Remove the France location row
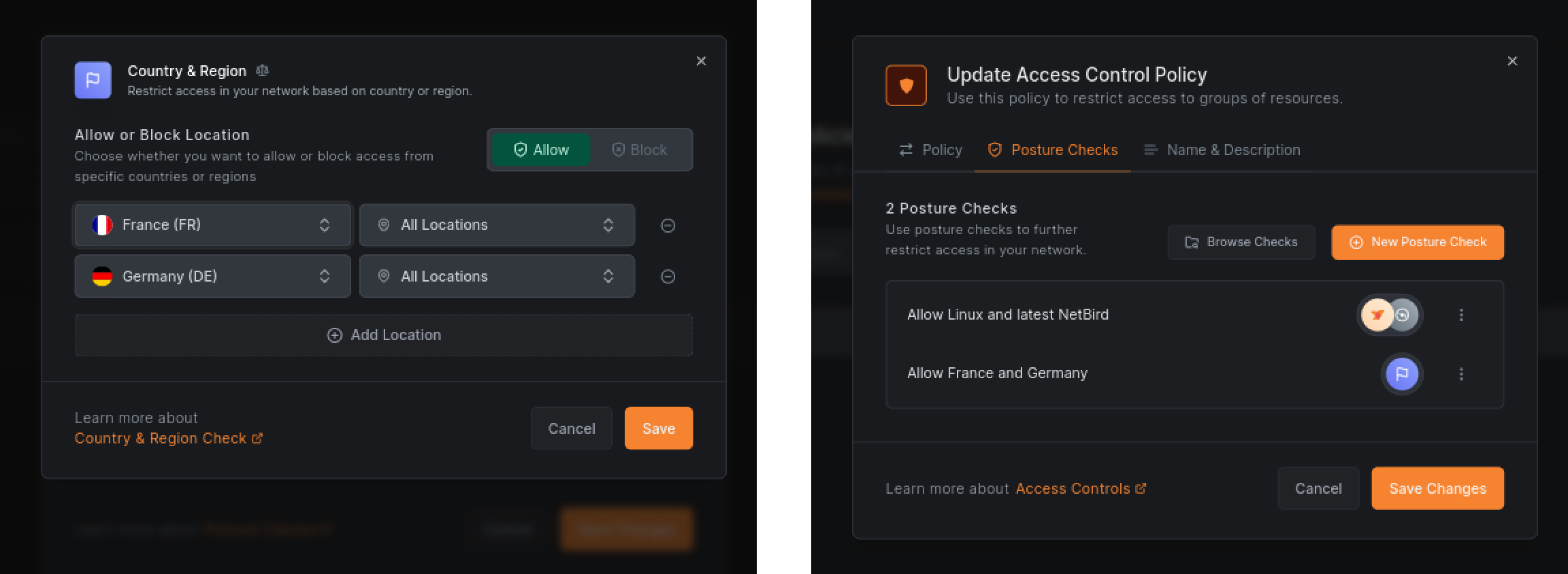 pos(668,225)
